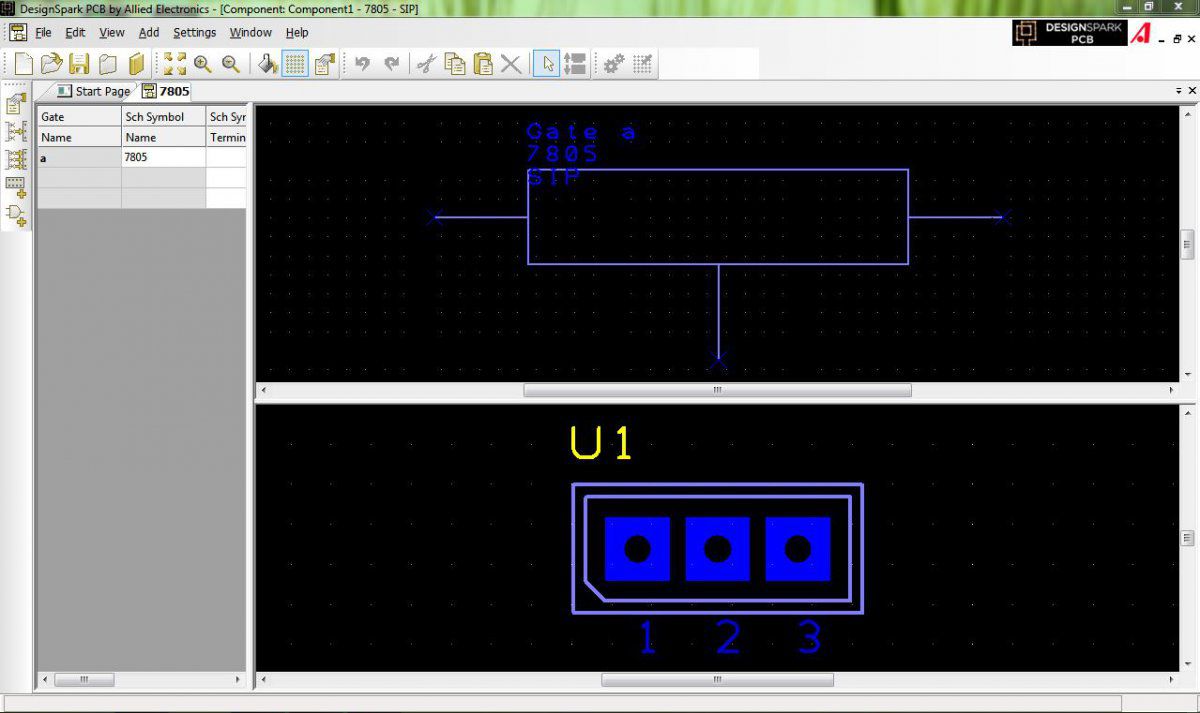Click the gears icon in the toolbar
The width and height of the screenshot is (1200, 713).
(x=613, y=64)
